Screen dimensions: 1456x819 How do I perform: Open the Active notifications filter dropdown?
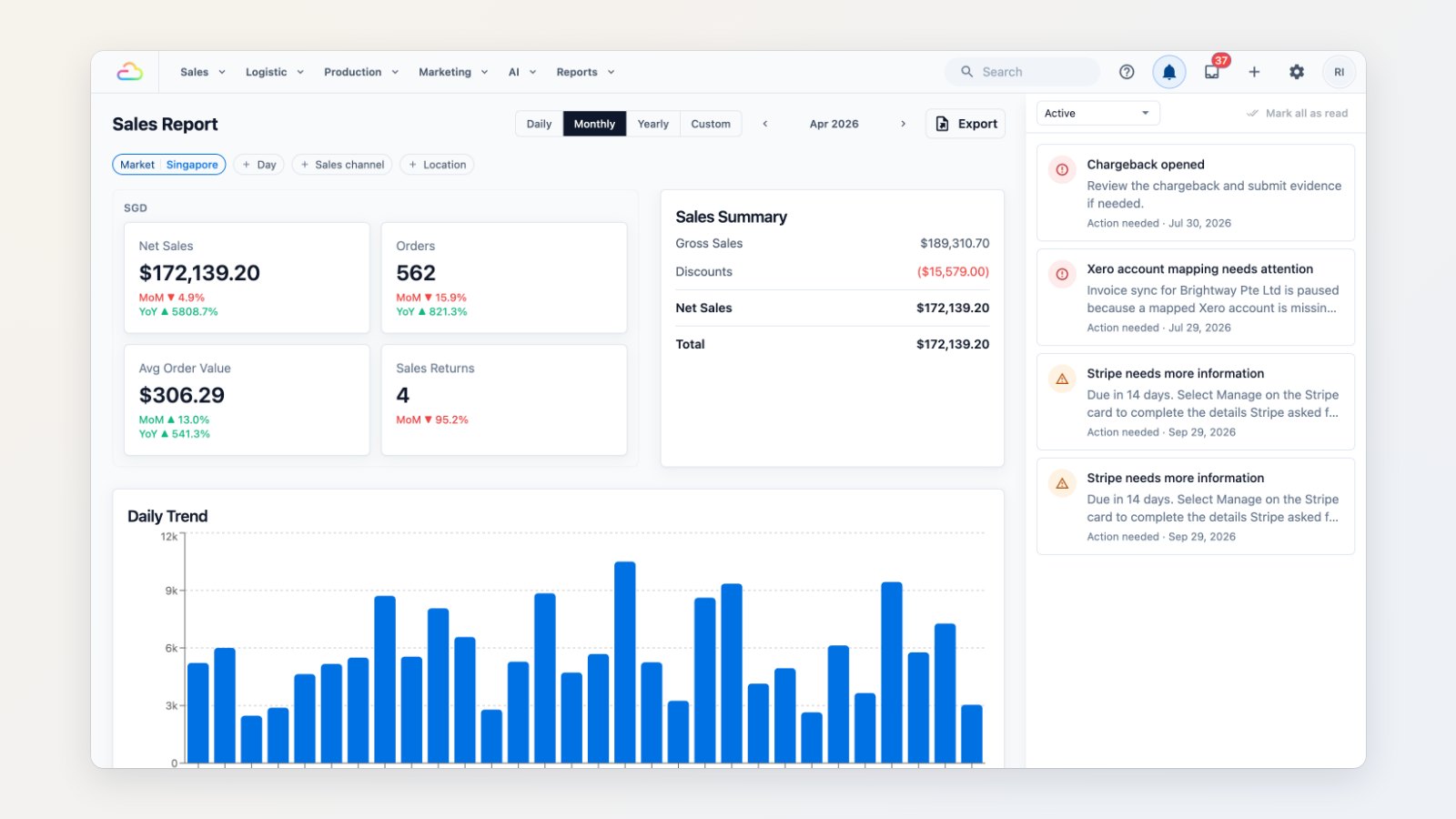tap(1098, 113)
